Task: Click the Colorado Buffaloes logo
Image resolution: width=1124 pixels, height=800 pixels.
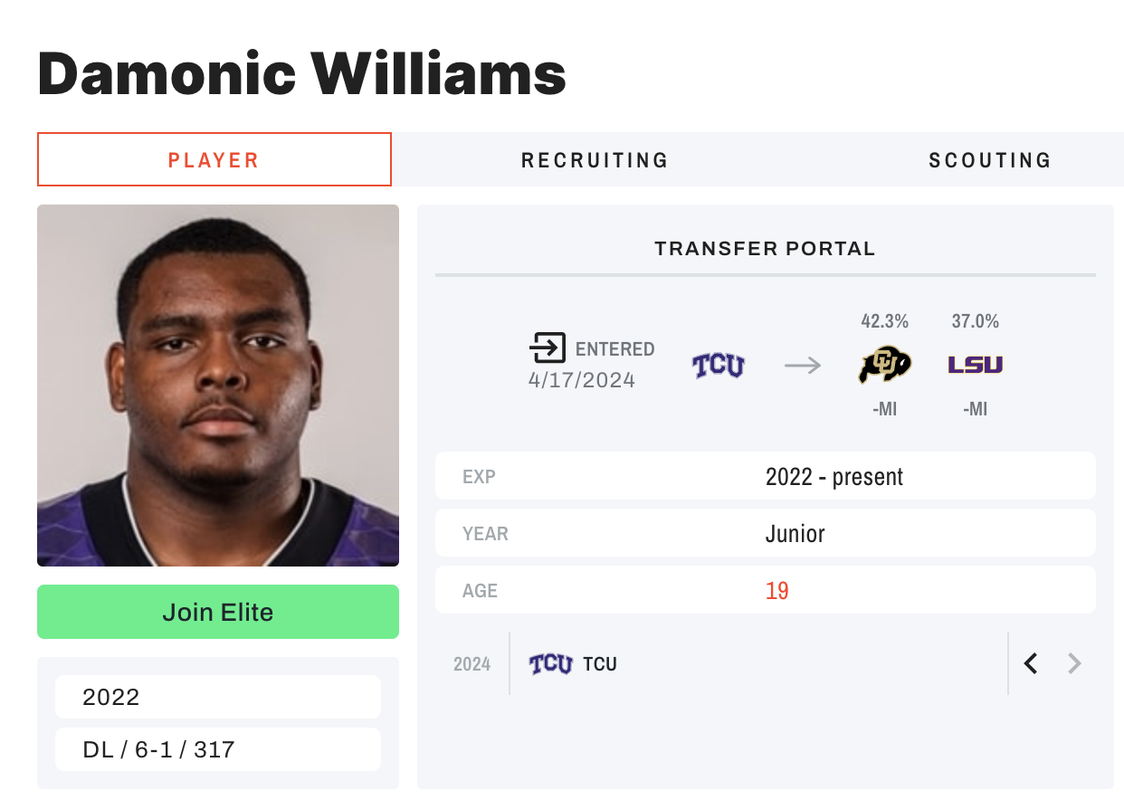Action: [885, 365]
